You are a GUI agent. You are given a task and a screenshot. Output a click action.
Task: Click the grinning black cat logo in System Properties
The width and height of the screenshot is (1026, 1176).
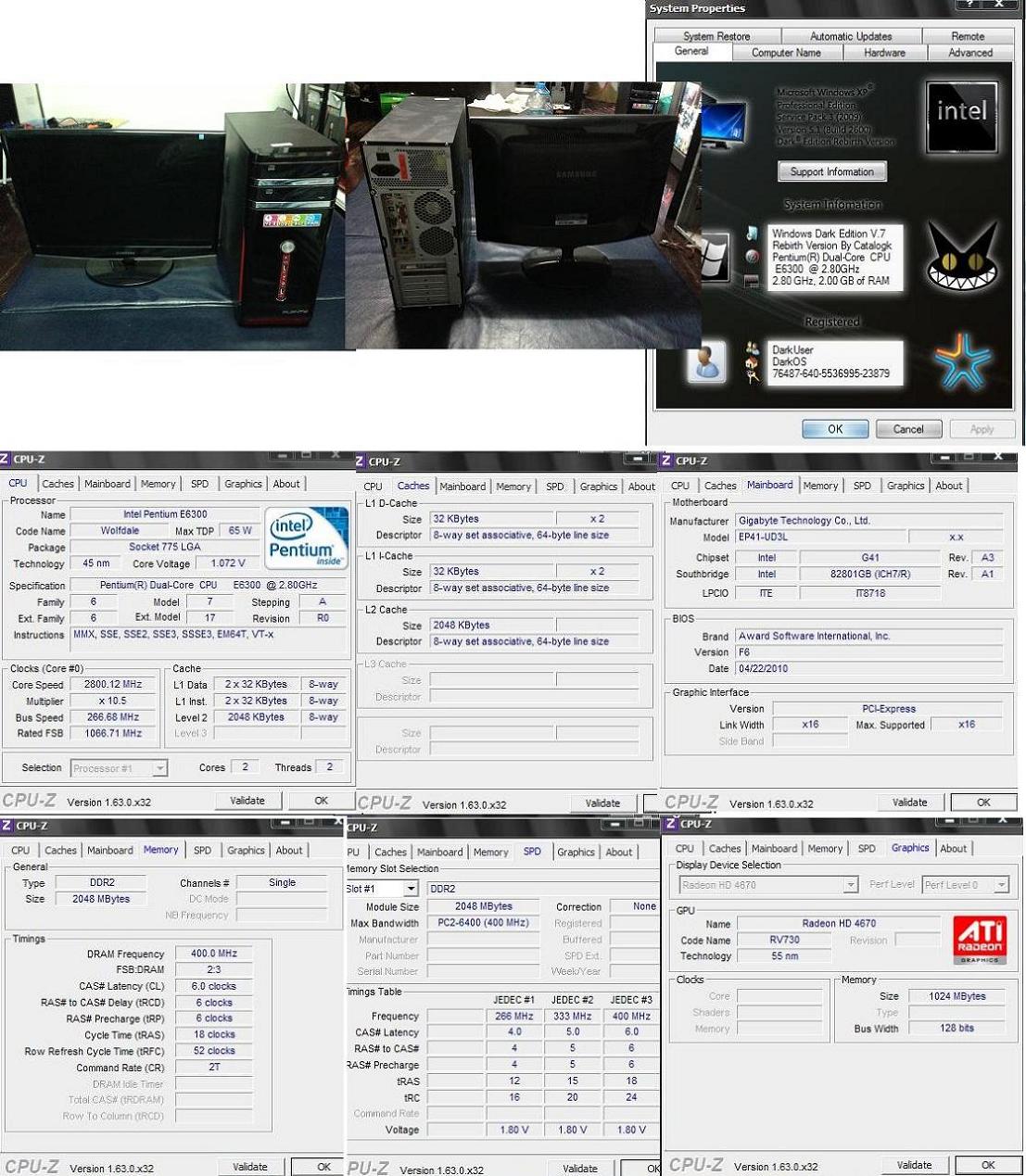pyautogui.click(x=961, y=257)
